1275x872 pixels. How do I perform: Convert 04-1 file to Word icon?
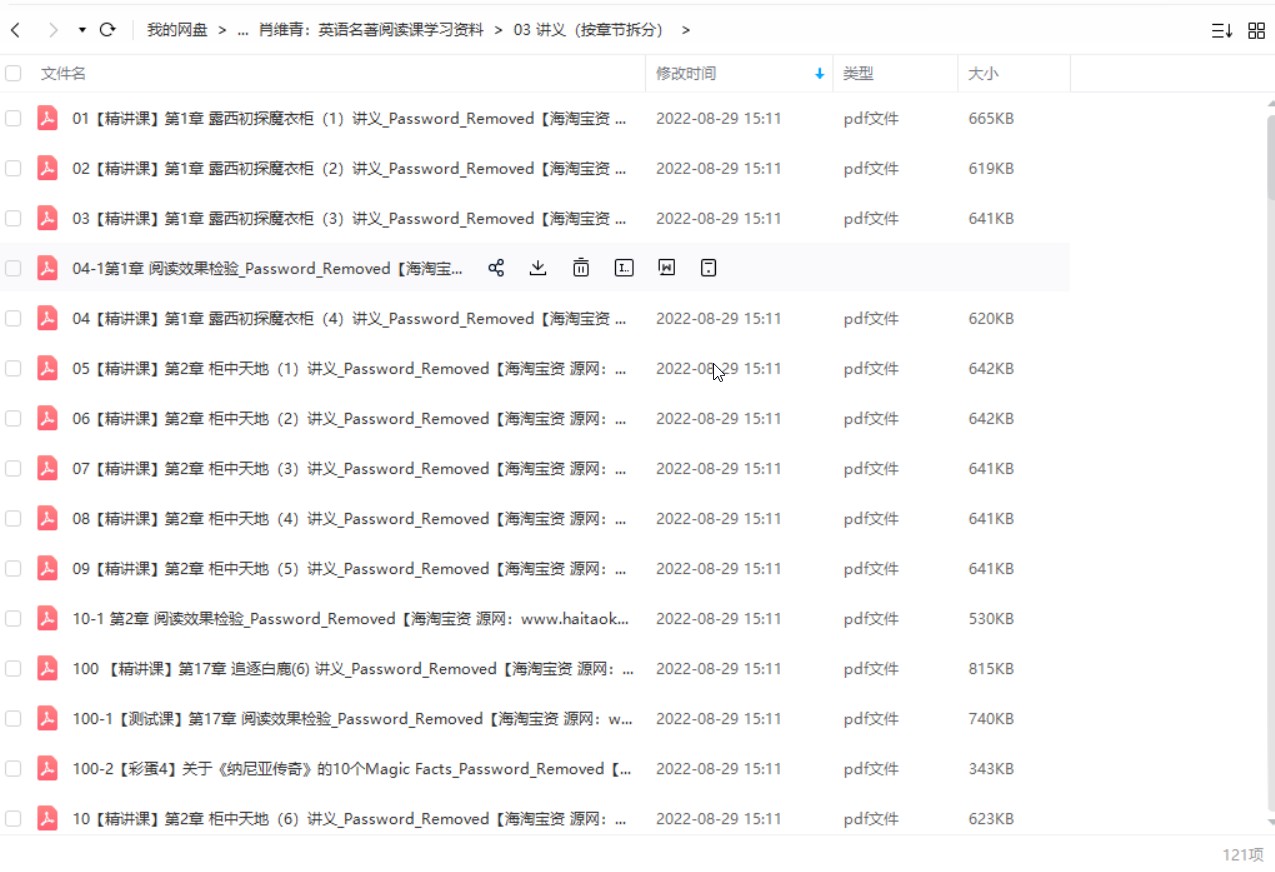point(667,268)
